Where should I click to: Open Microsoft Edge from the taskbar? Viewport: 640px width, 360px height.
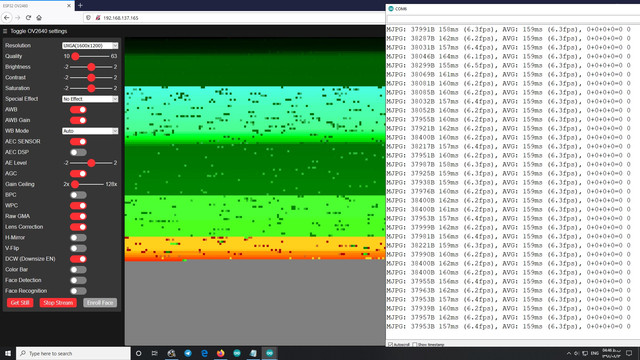pyautogui.click(x=204, y=353)
